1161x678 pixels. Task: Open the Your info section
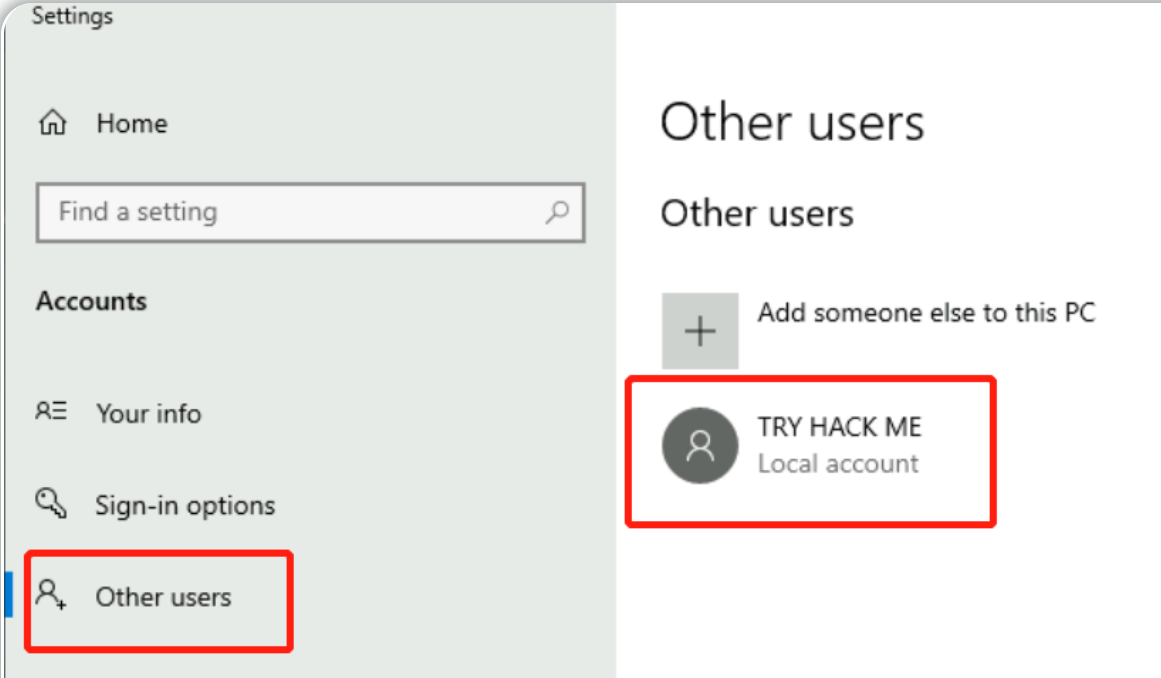coord(148,413)
